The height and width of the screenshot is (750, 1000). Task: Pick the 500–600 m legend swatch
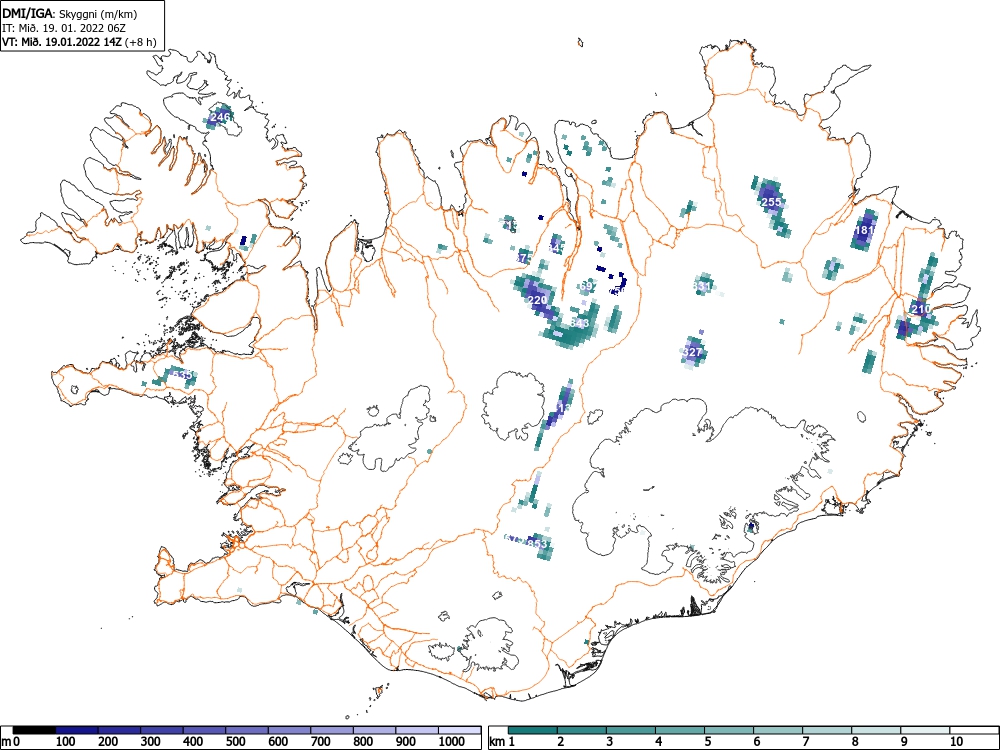[247, 730]
